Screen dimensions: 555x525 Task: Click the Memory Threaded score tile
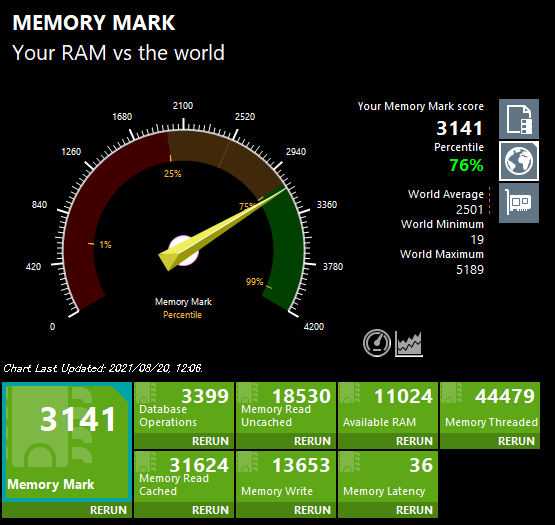click(490, 407)
